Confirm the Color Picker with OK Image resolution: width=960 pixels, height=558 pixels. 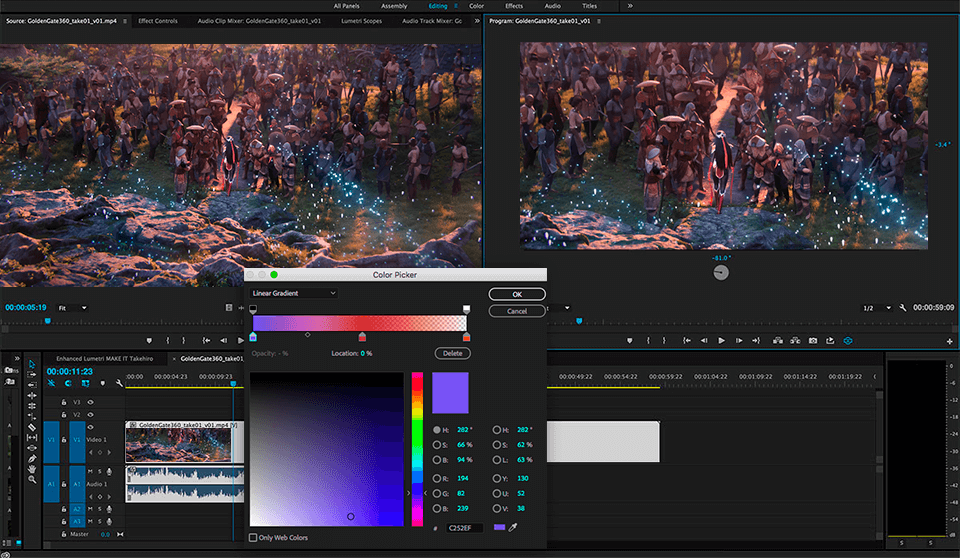click(x=517, y=295)
